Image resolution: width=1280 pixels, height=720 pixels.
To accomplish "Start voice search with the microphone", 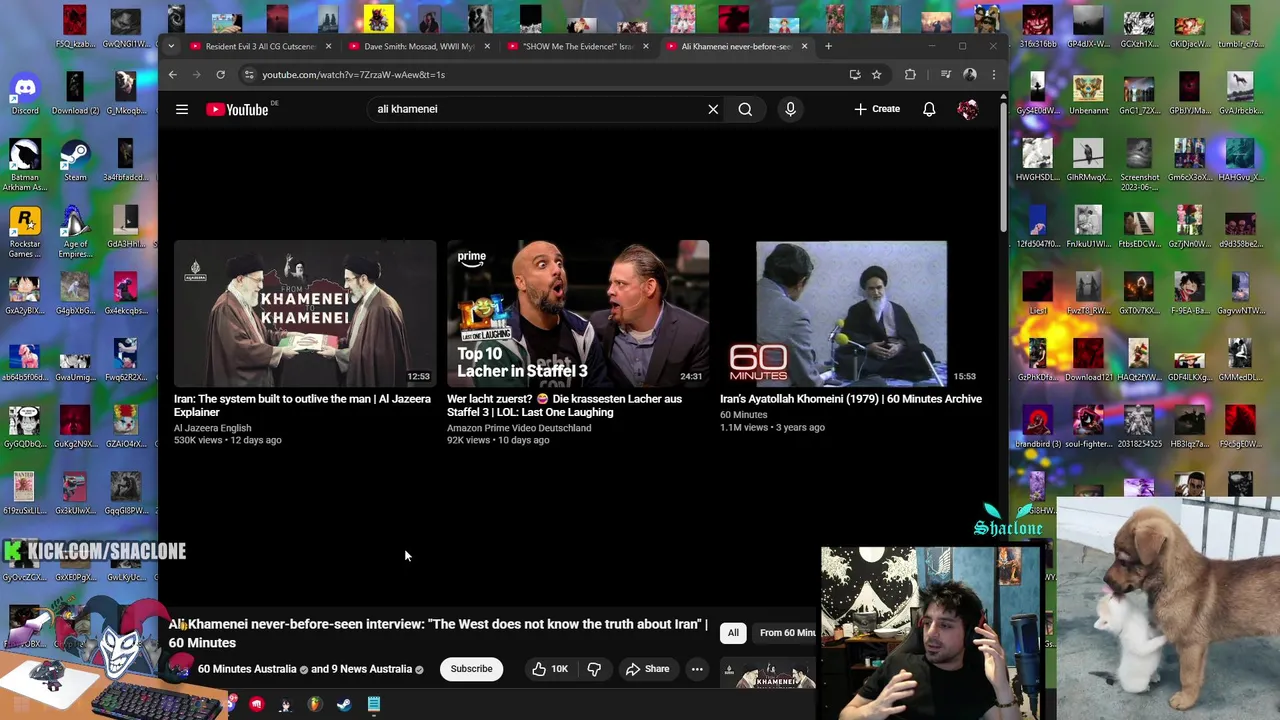I will pyautogui.click(x=790, y=109).
